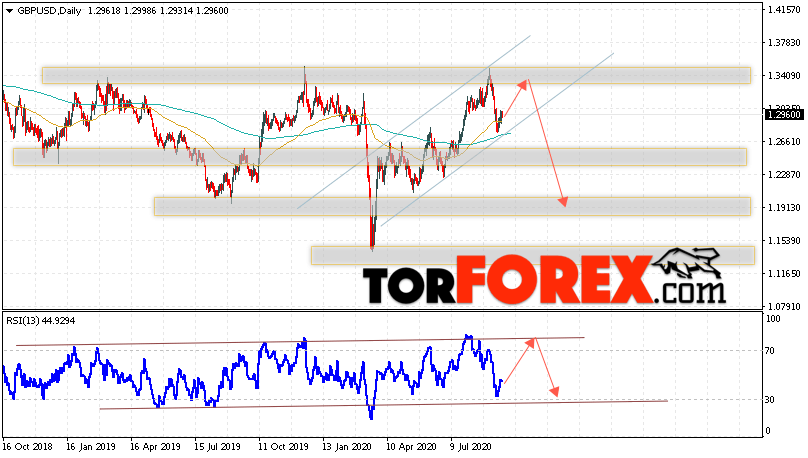Click date label 16 Oct 2018
808x458 pixels.
tap(27, 446)
